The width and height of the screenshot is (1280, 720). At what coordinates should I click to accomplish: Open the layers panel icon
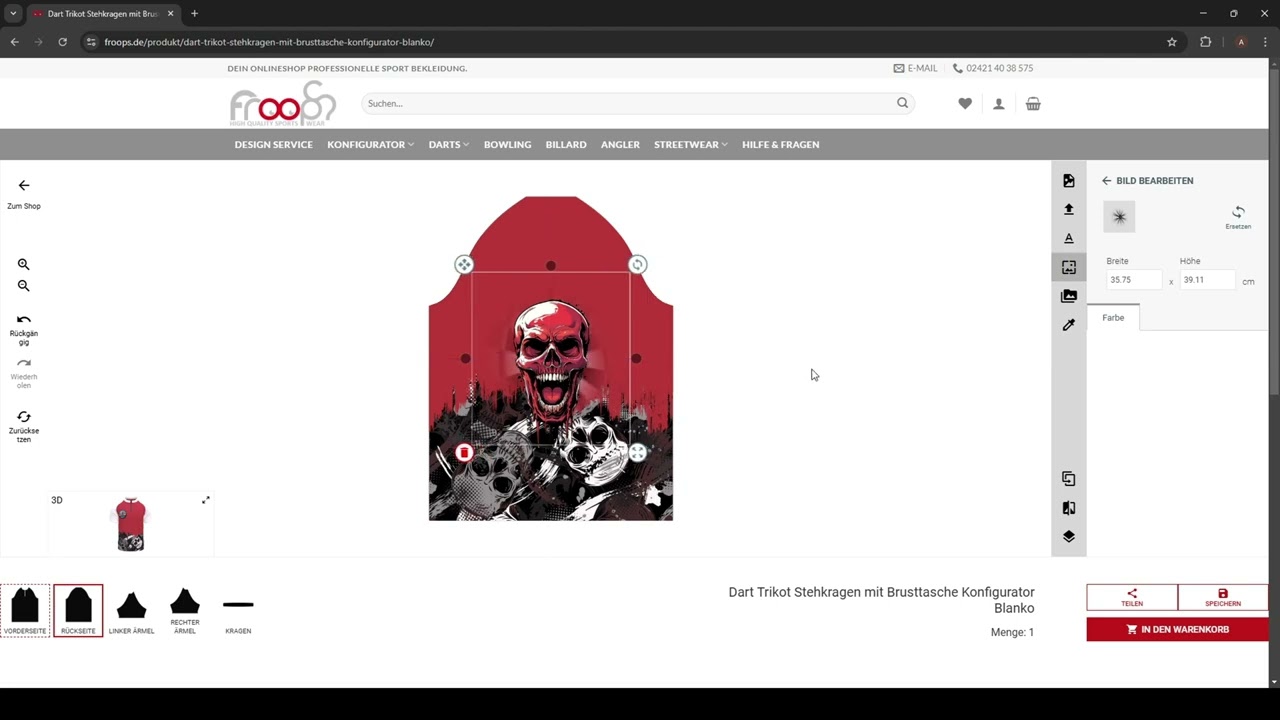(1069, 537)
